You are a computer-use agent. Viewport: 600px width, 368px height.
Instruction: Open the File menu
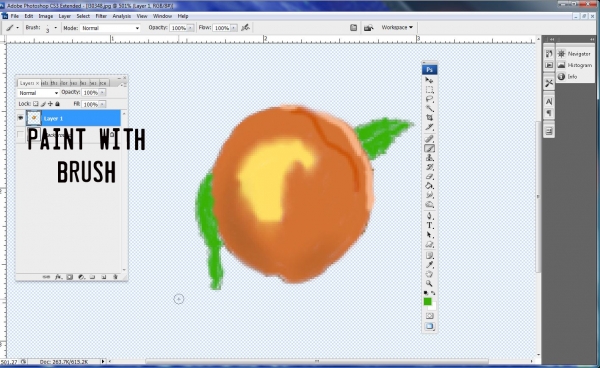click(x=15, y=16)
